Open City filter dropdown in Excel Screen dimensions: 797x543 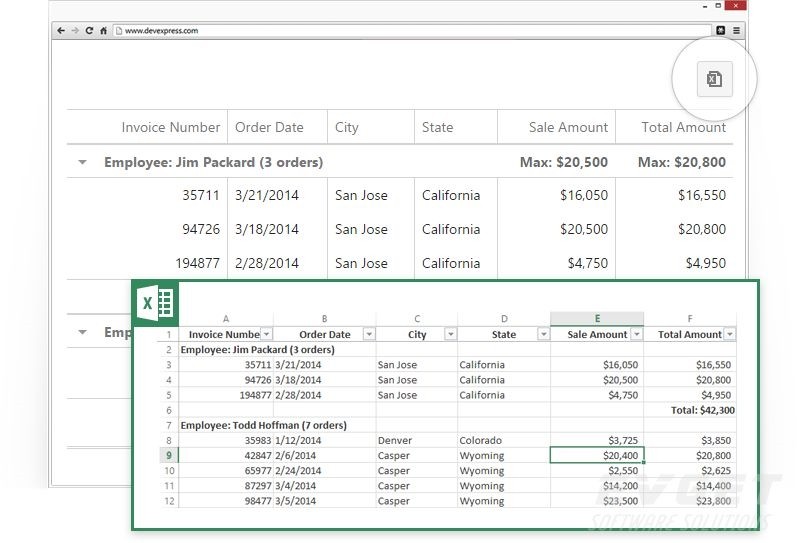pos(450,334)
